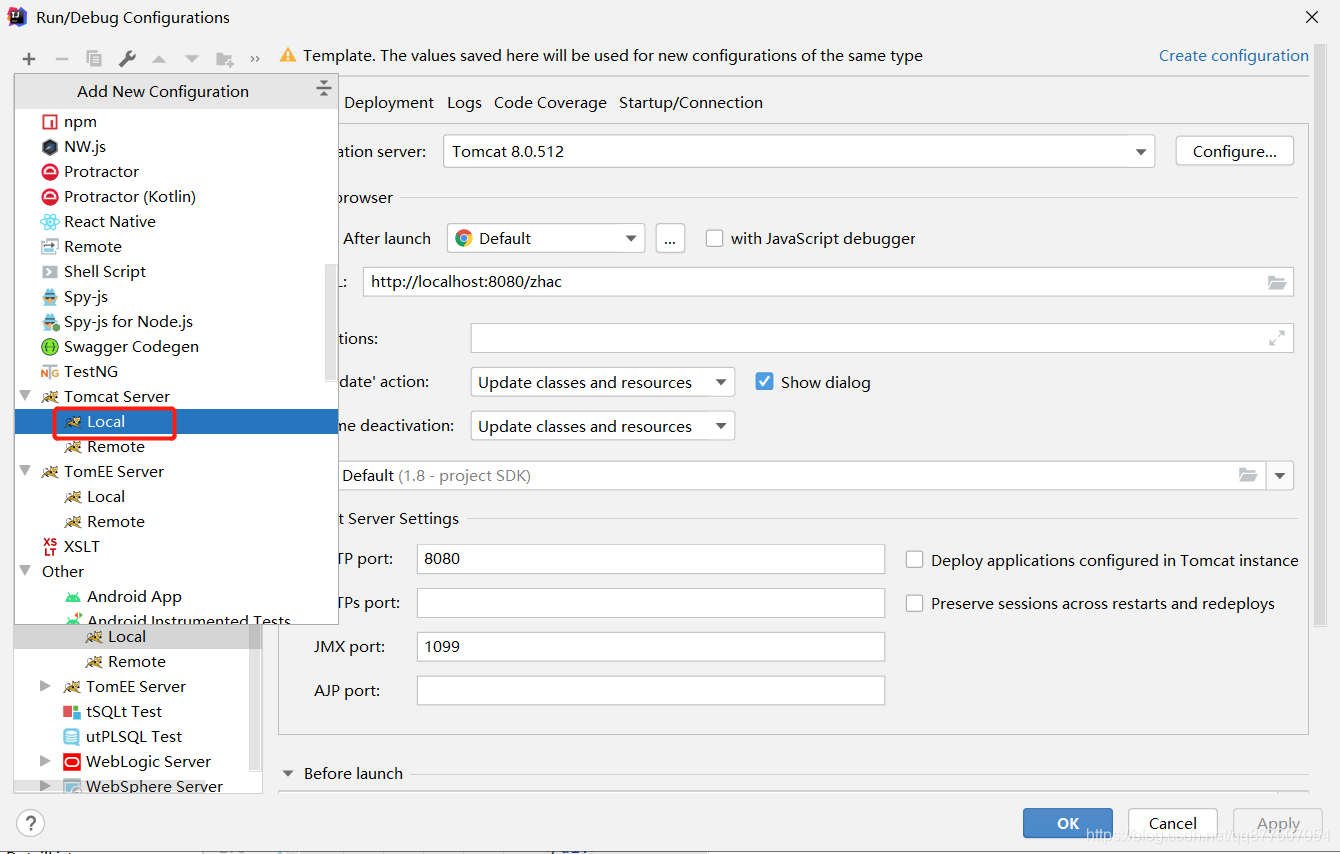Click the popup list vertical scrollbar

click(331, 322)
